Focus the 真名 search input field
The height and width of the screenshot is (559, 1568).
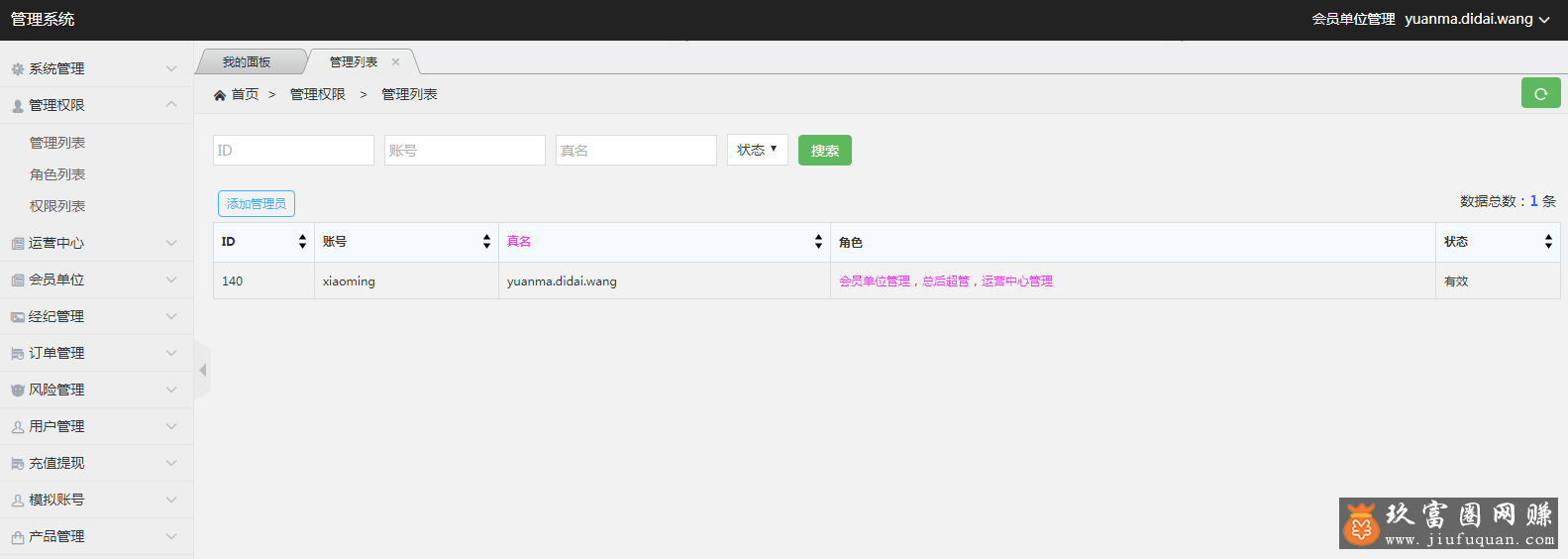[x=636, y=150]
